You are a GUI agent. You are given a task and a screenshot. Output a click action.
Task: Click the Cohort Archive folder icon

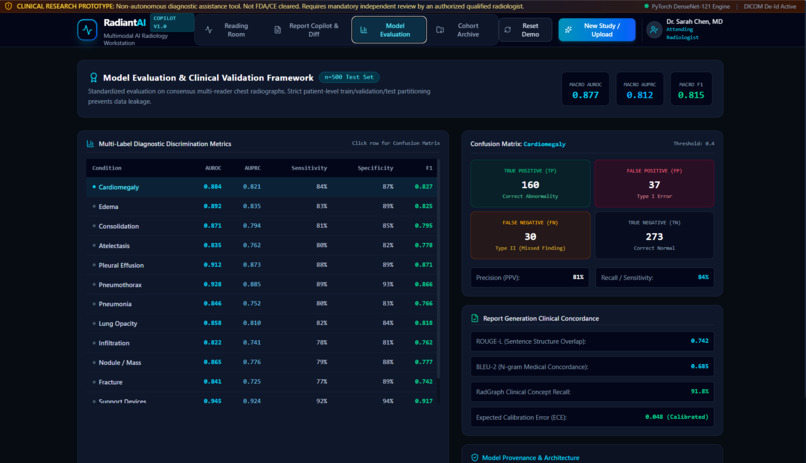coord(440,30)
